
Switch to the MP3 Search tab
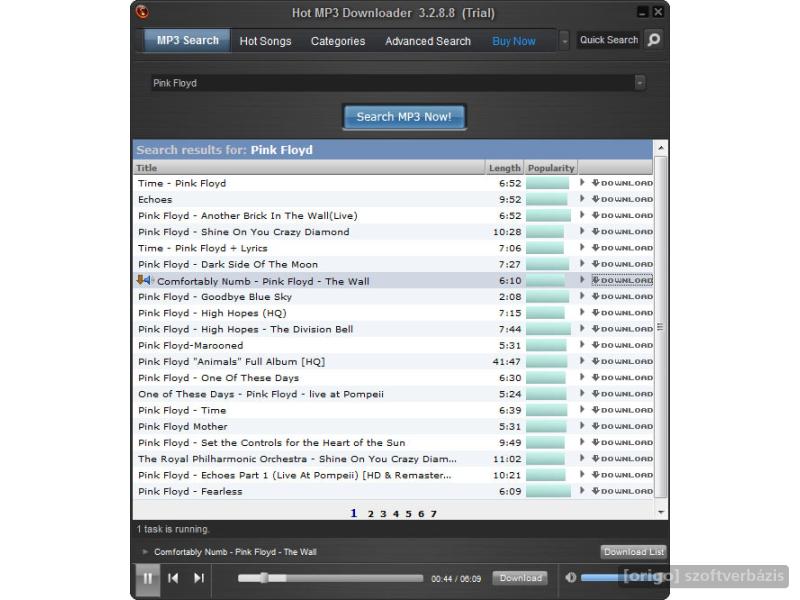tap(187, 40)
